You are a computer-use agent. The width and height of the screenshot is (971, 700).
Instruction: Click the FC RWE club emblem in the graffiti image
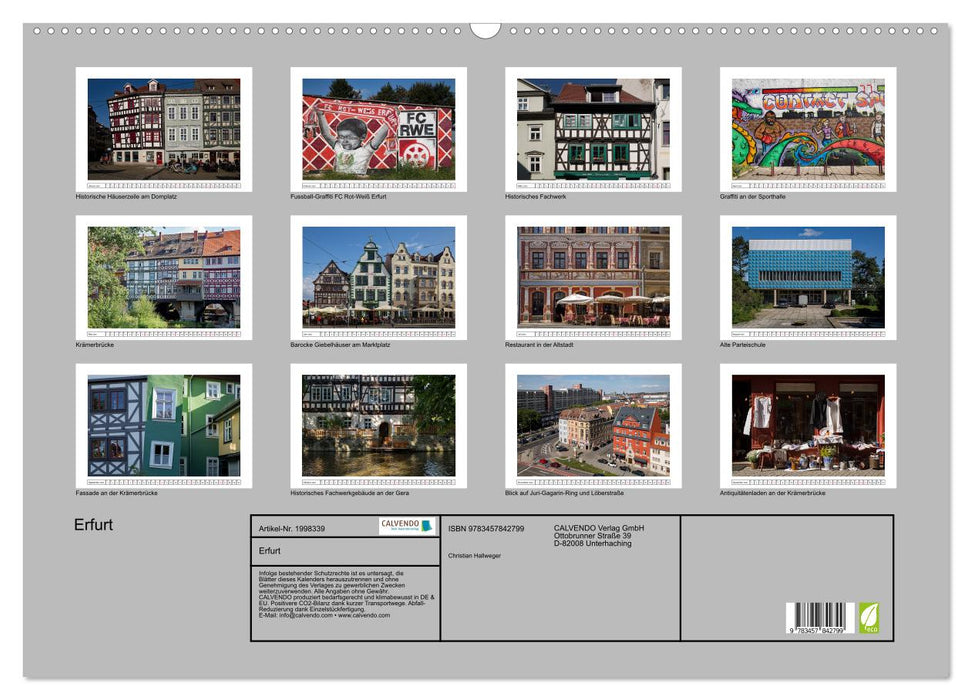click(418, 123)
